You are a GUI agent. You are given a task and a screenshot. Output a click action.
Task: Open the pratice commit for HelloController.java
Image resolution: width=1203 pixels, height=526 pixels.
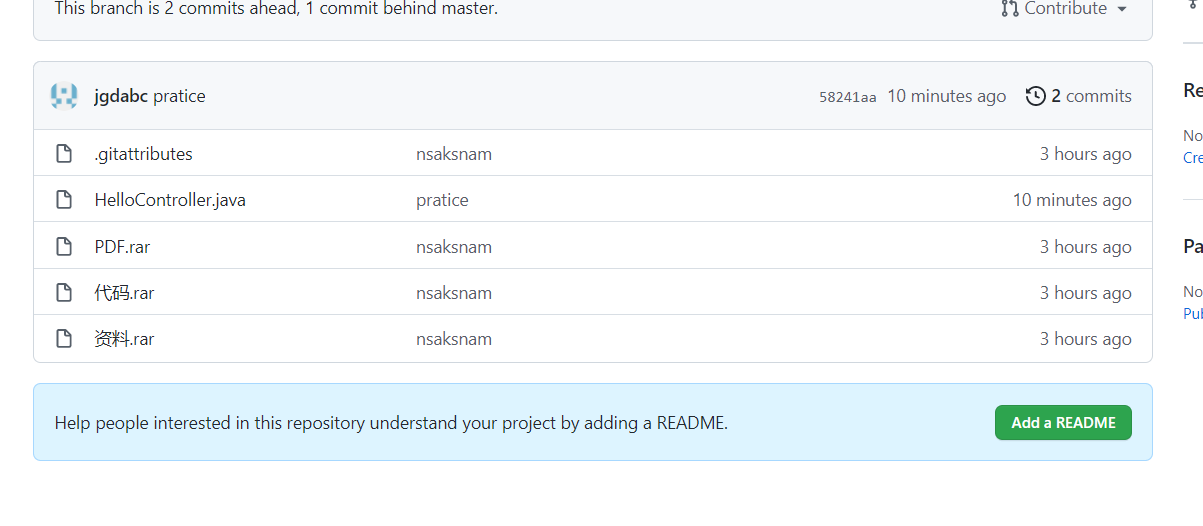click(442, 200)
